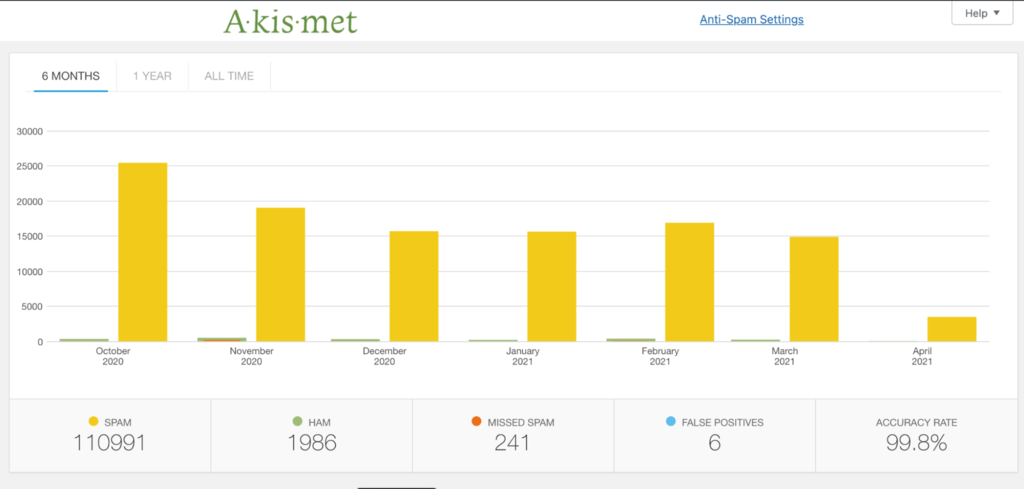Click the January 2021 spam bar
Image resolution: width=1024 pixels, height=489 pixels.
[552, 286]
